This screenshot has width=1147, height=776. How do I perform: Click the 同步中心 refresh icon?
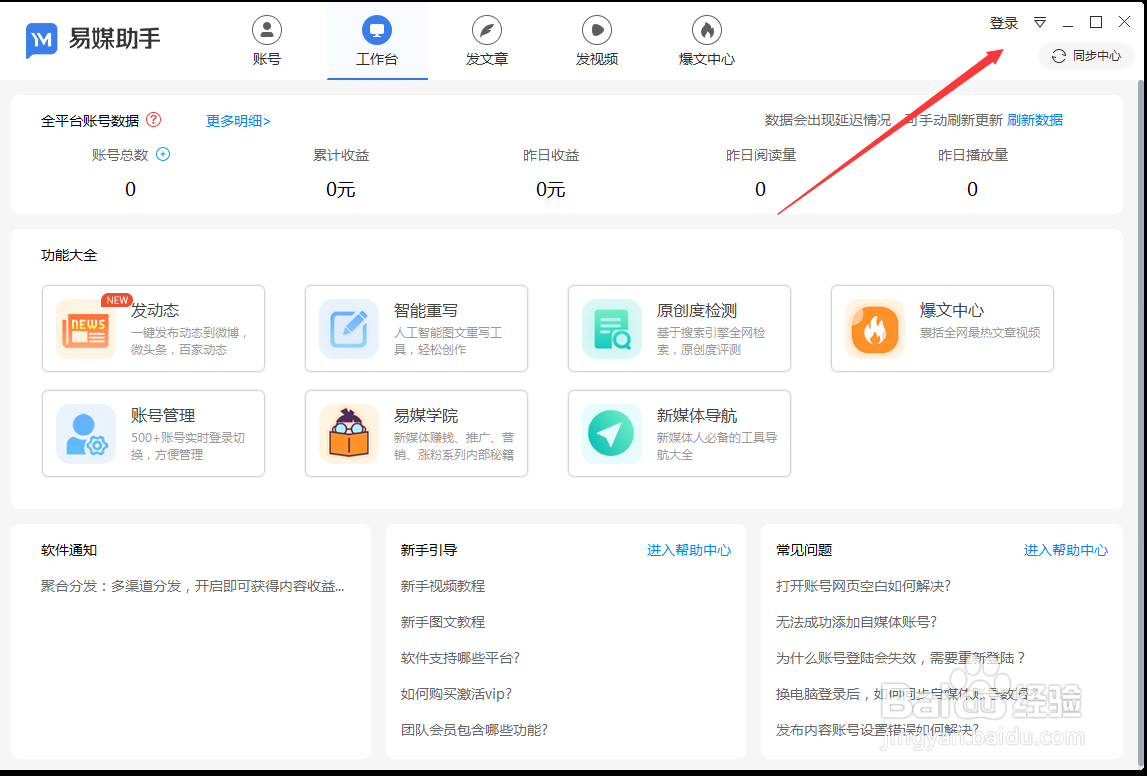pyautogui.click(x=1058, y=56)
